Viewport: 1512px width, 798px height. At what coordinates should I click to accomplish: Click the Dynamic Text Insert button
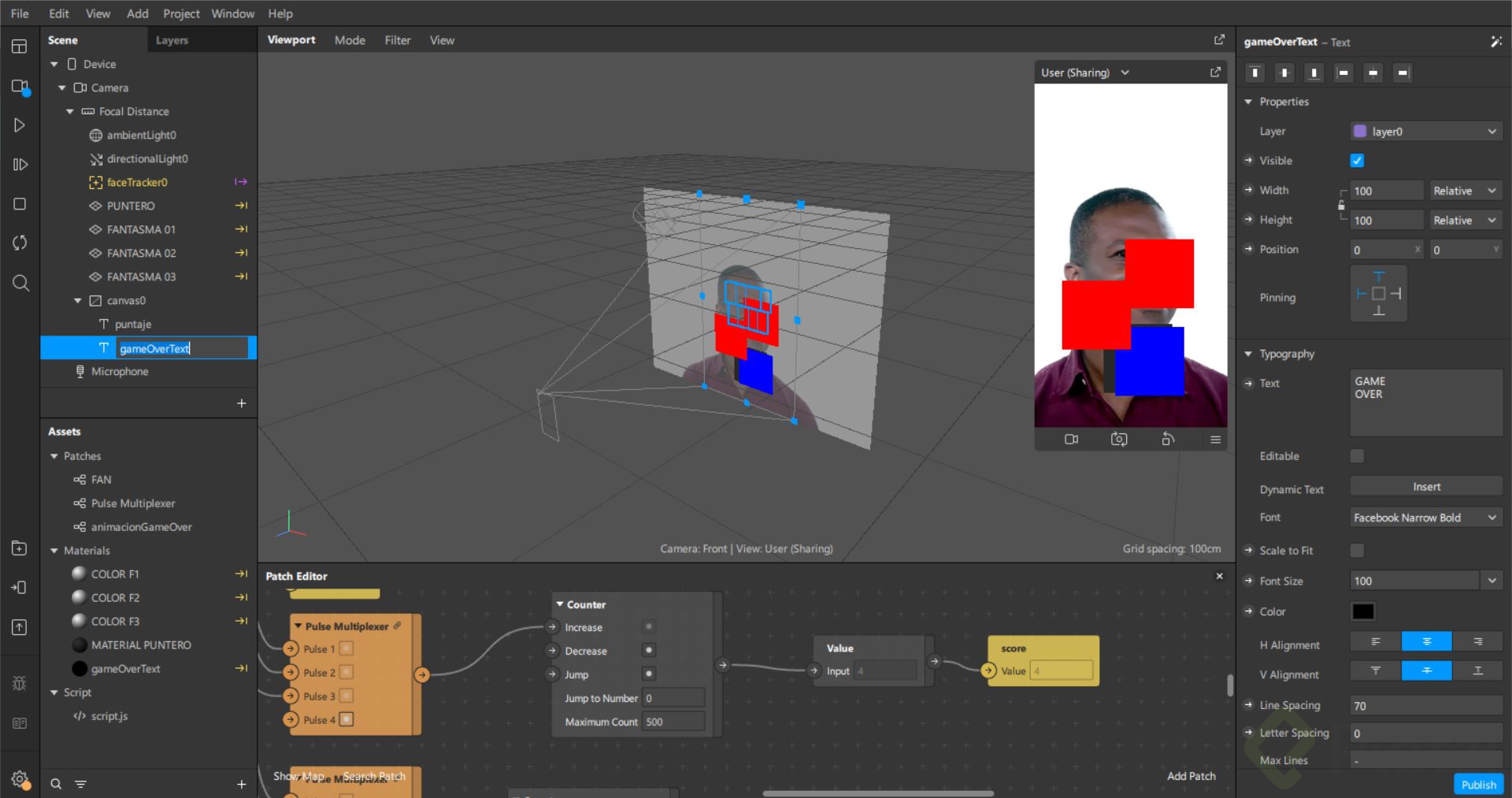click(x=1425, y=487)
